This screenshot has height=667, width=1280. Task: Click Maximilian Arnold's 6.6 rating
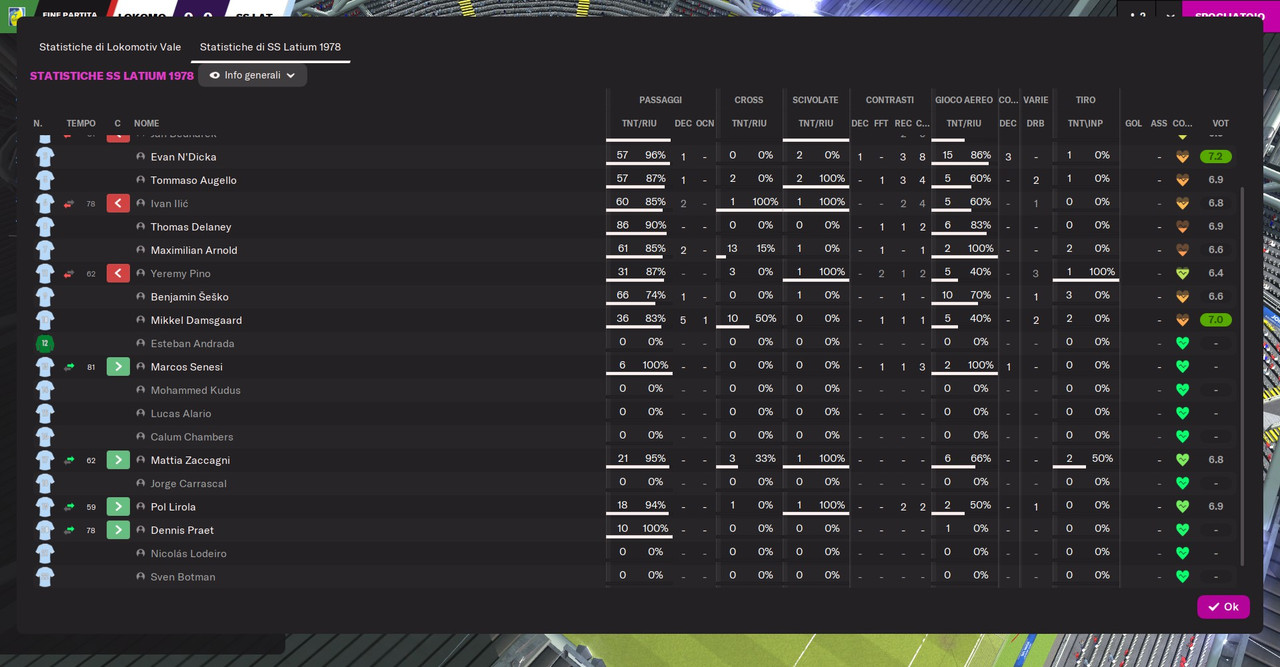click(1216, 250)
